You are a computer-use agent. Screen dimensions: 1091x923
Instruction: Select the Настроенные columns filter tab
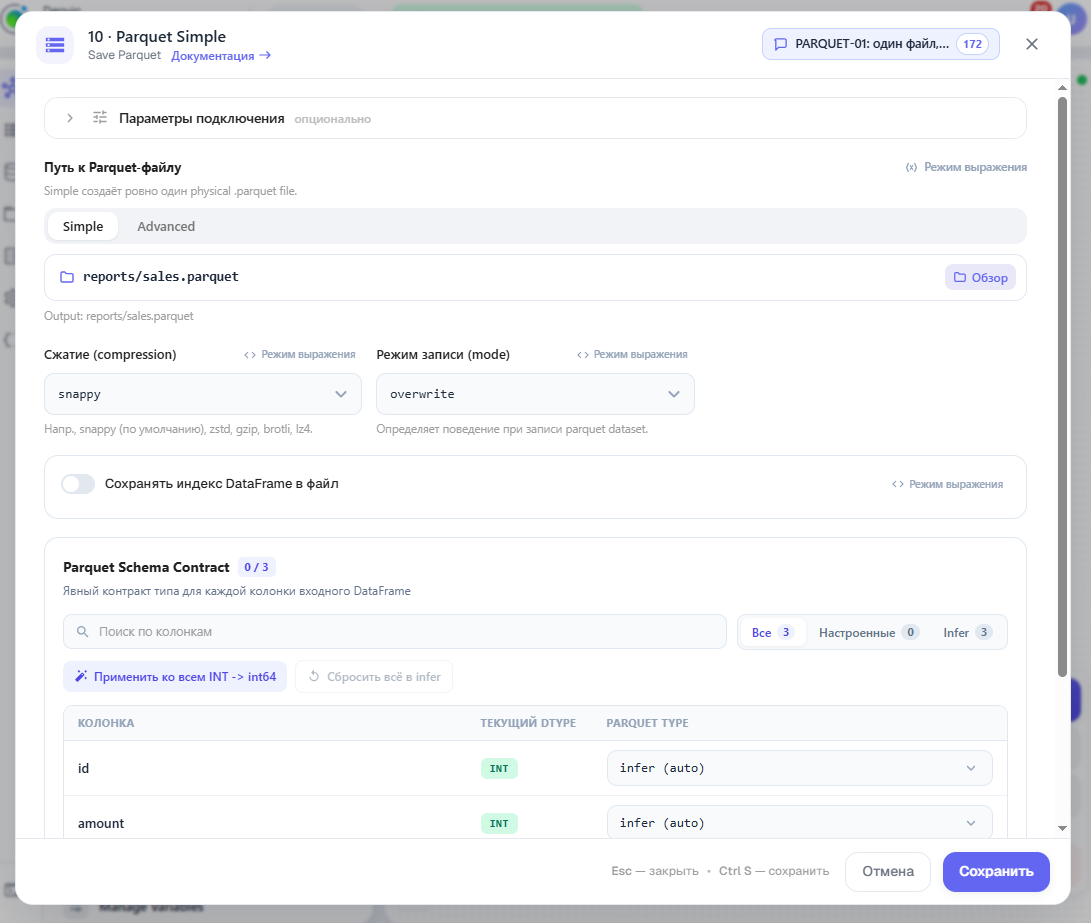[868, 632]
